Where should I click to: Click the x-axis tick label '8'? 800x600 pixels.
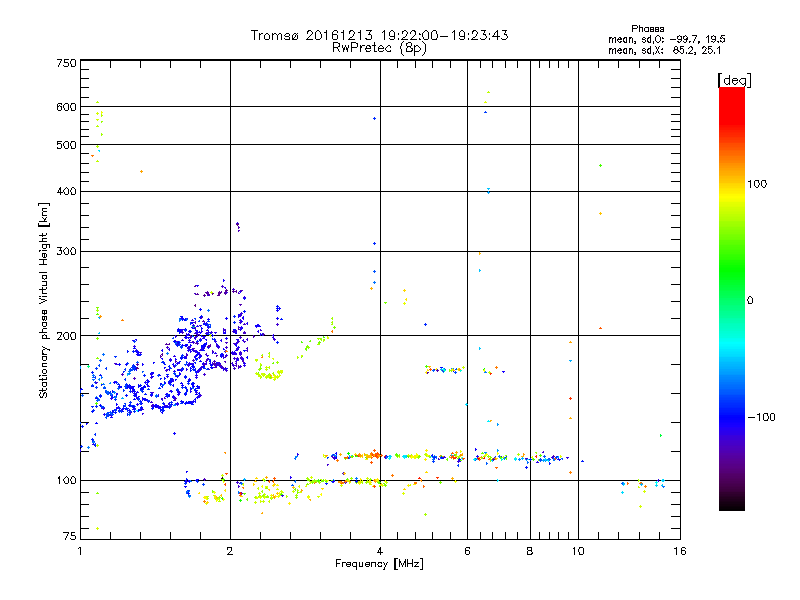tap(530, 551)
